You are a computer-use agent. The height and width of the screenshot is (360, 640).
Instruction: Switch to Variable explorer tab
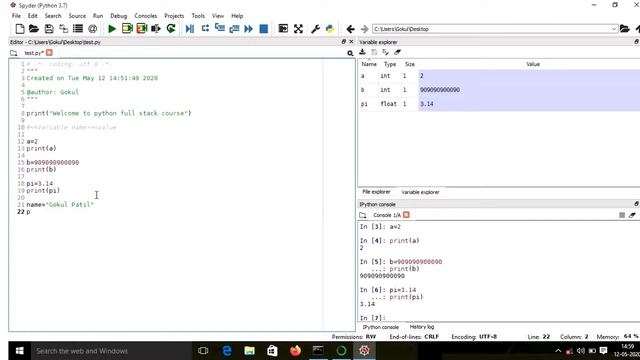(420, 192)
